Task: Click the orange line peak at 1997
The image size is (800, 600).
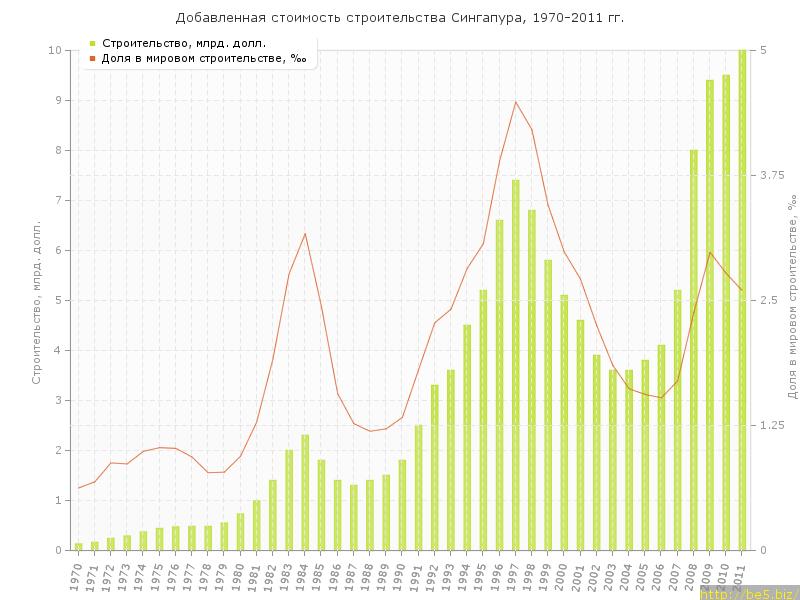Action: (516, 101)
